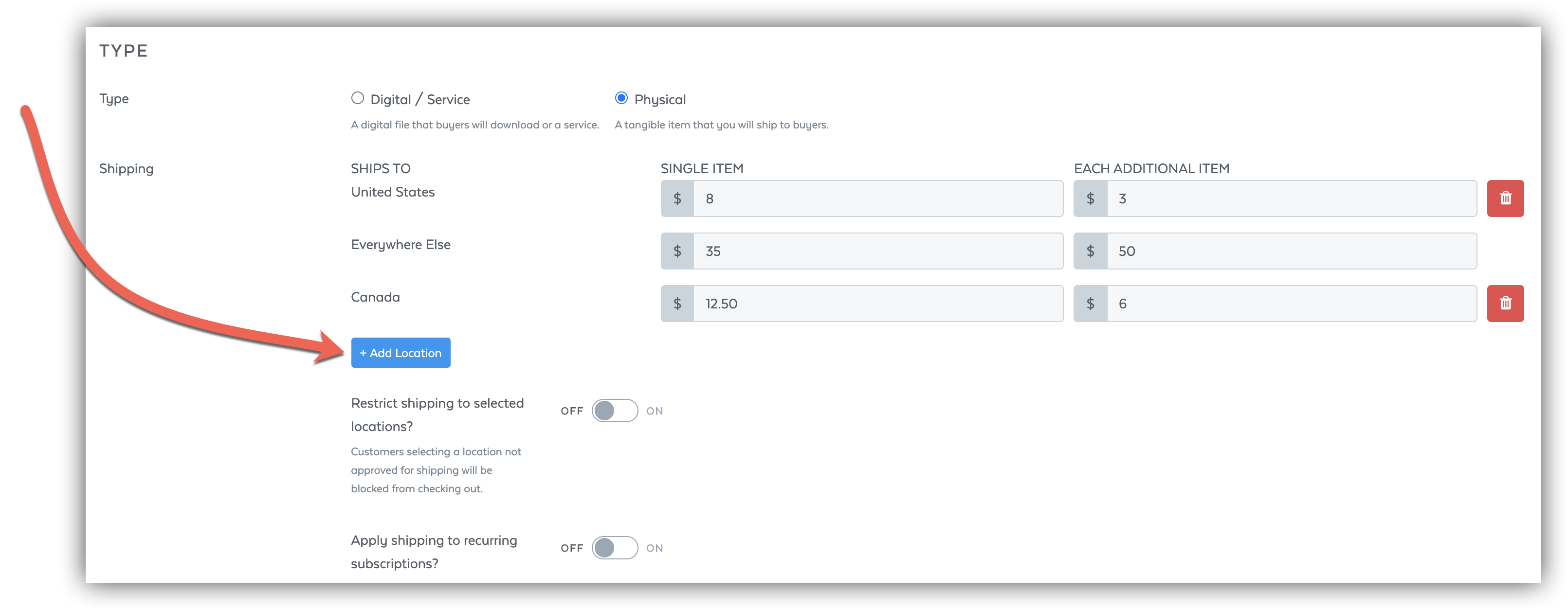
Task: Select the Physical product type
Action: coord(621,98)
